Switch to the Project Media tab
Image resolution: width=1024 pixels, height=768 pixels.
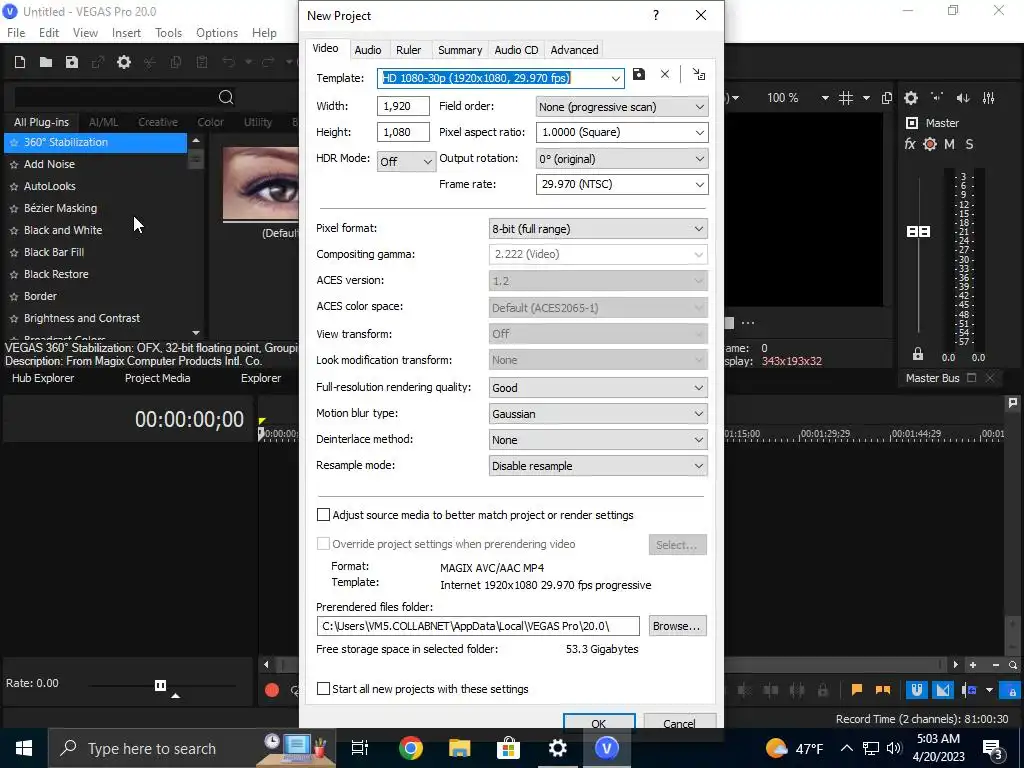tap(157, 378)
